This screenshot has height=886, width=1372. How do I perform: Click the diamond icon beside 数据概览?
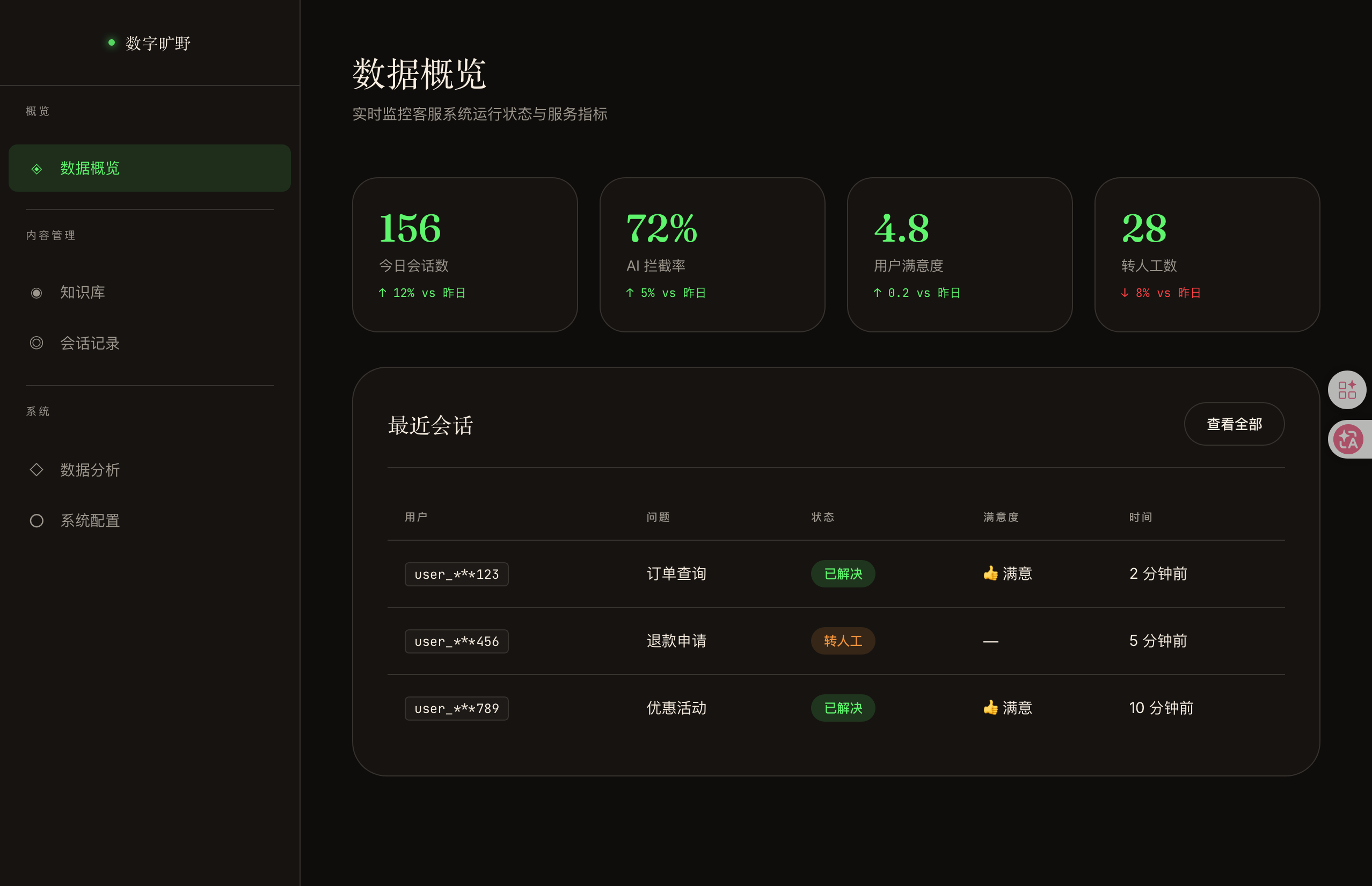coord(36,169)
